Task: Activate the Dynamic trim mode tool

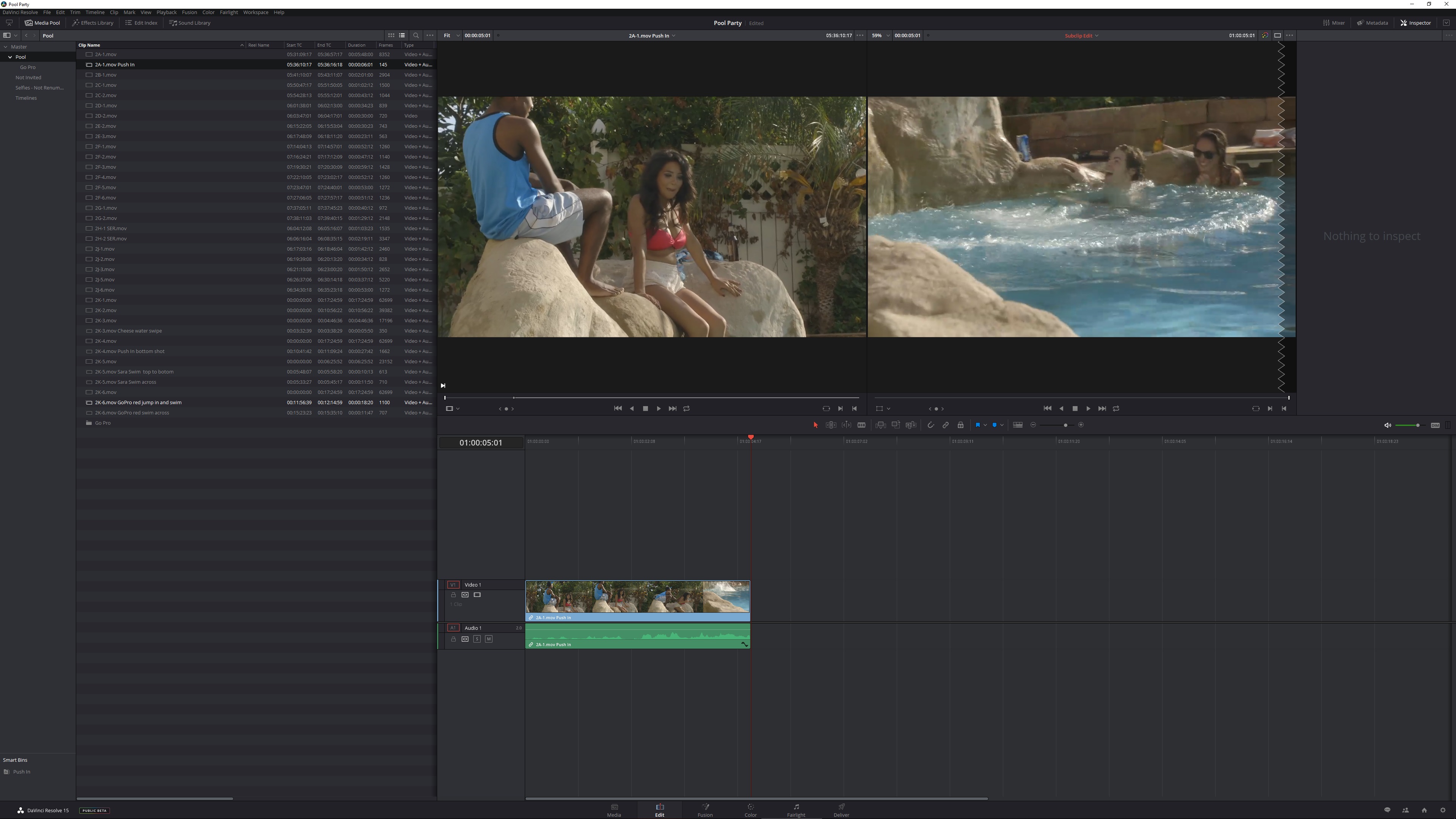Action: (846, 425)
